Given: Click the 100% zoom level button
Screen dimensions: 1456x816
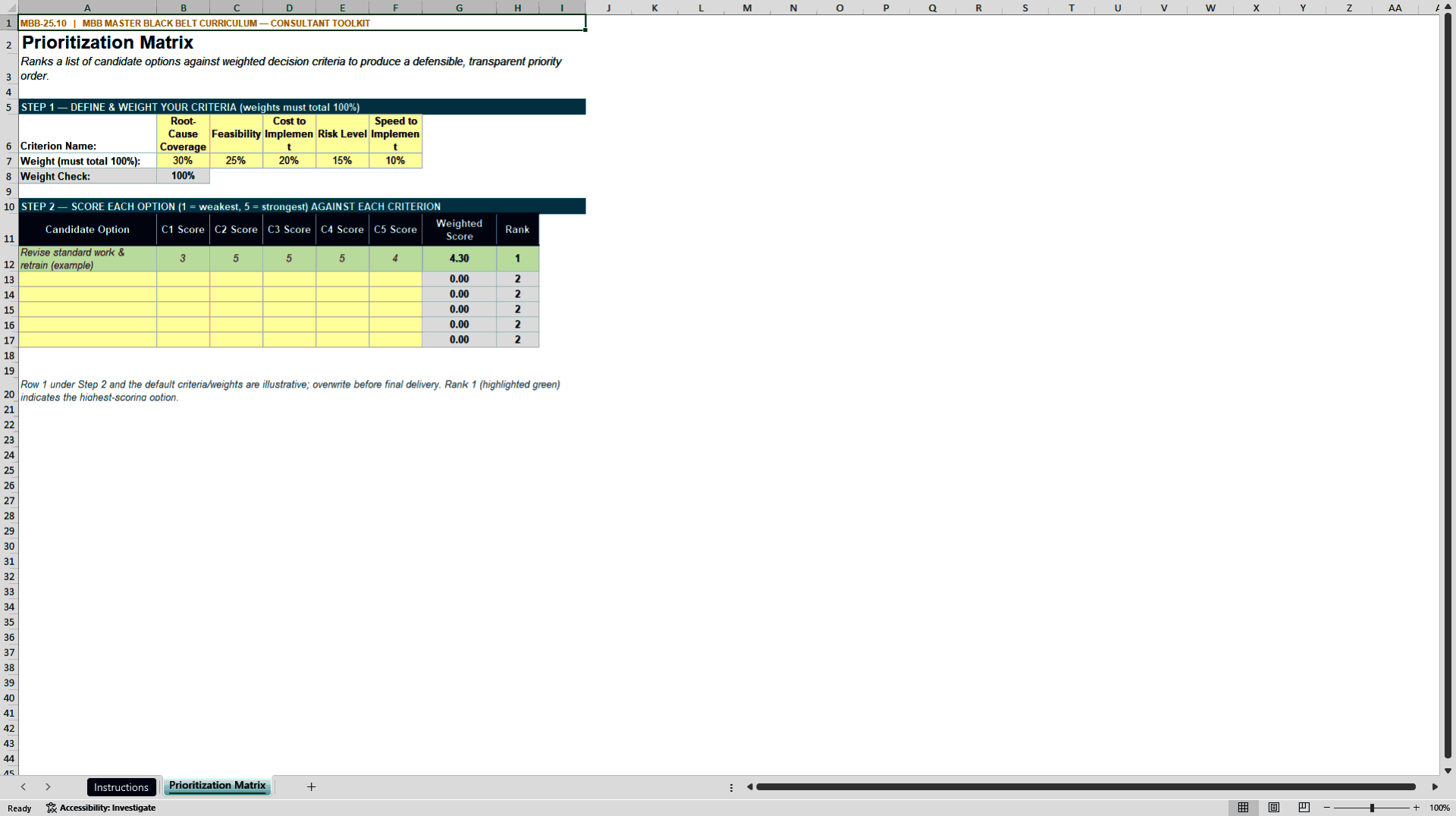Looking at the screenshot, I should pyautogui.click(x=1439, y=808).
